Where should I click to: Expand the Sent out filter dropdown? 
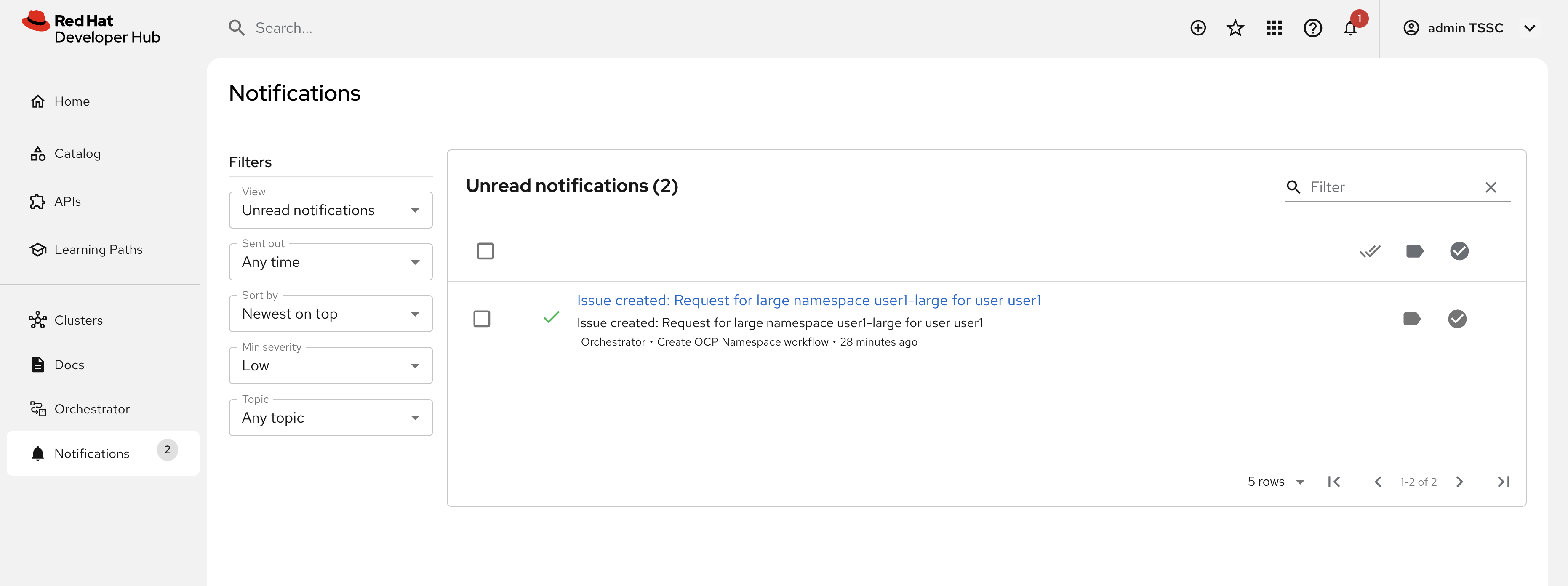click(331, 262)
